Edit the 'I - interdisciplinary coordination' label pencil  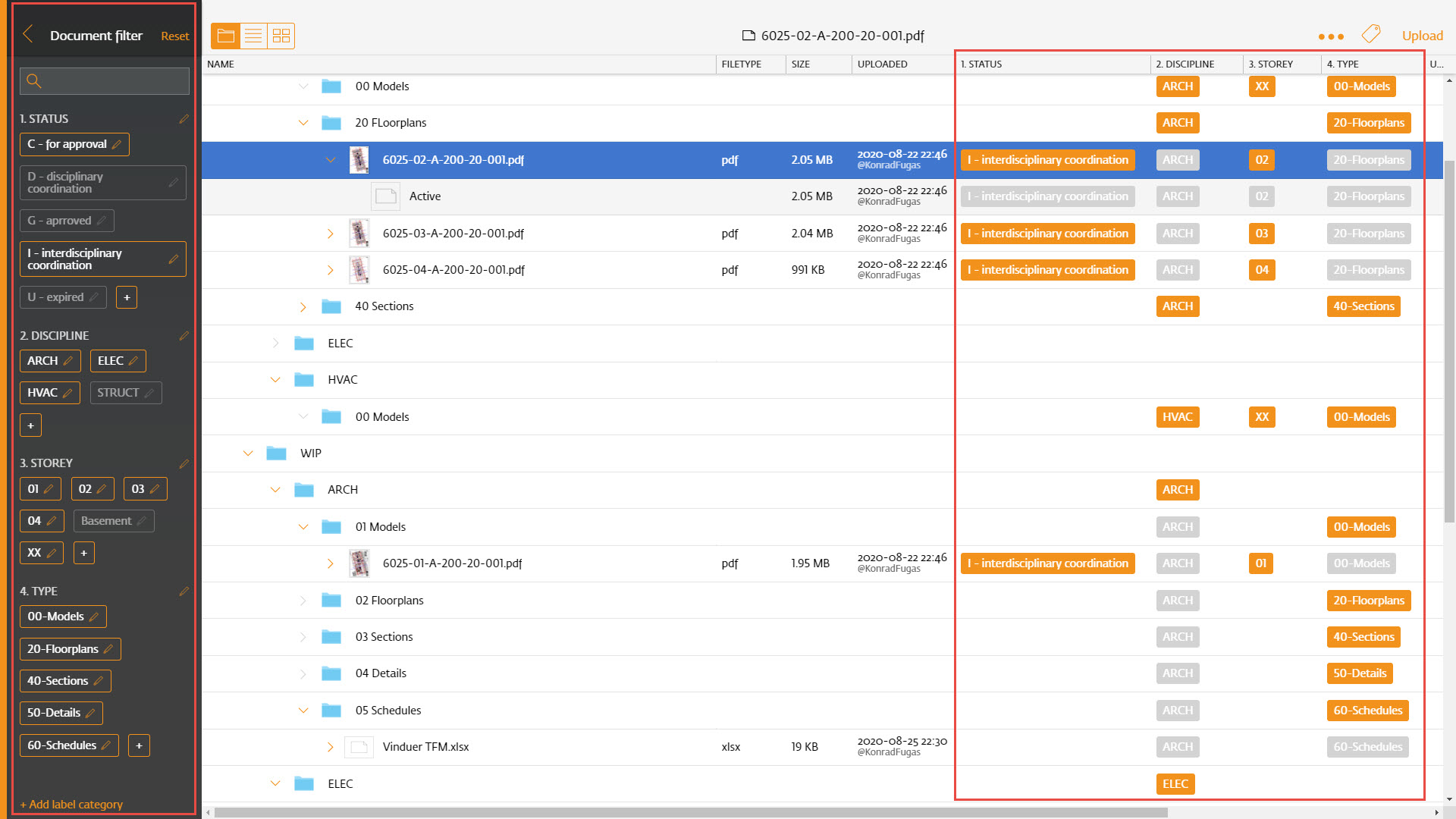coord(174,259)
